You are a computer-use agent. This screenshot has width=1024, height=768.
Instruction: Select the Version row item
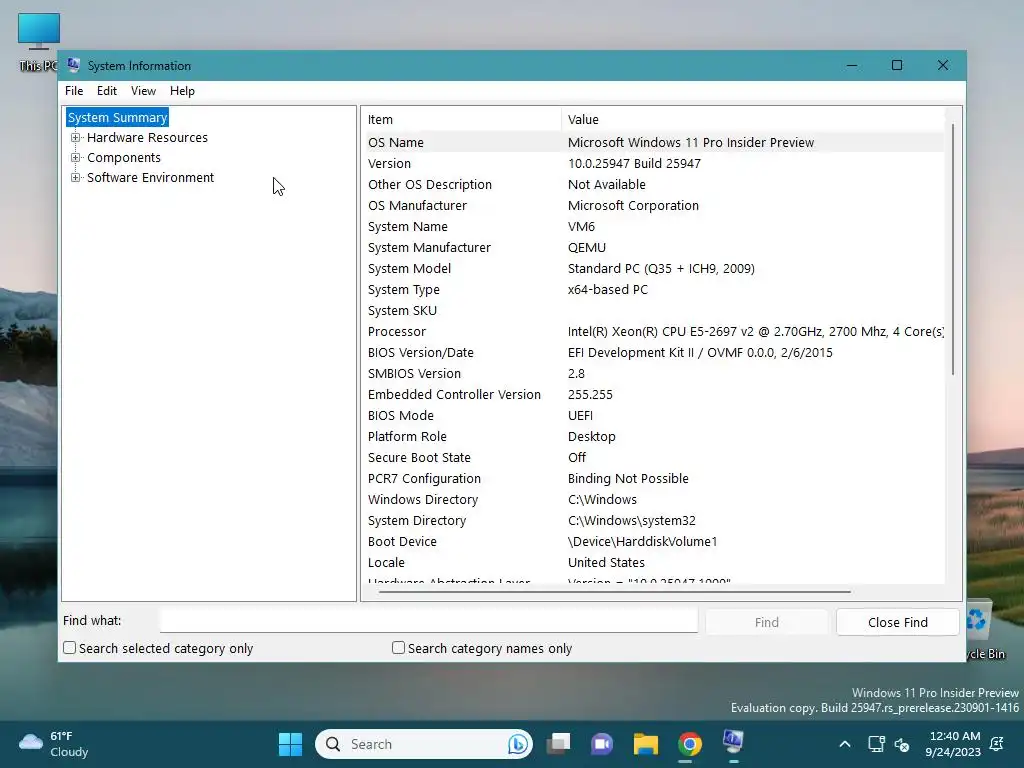654,164
